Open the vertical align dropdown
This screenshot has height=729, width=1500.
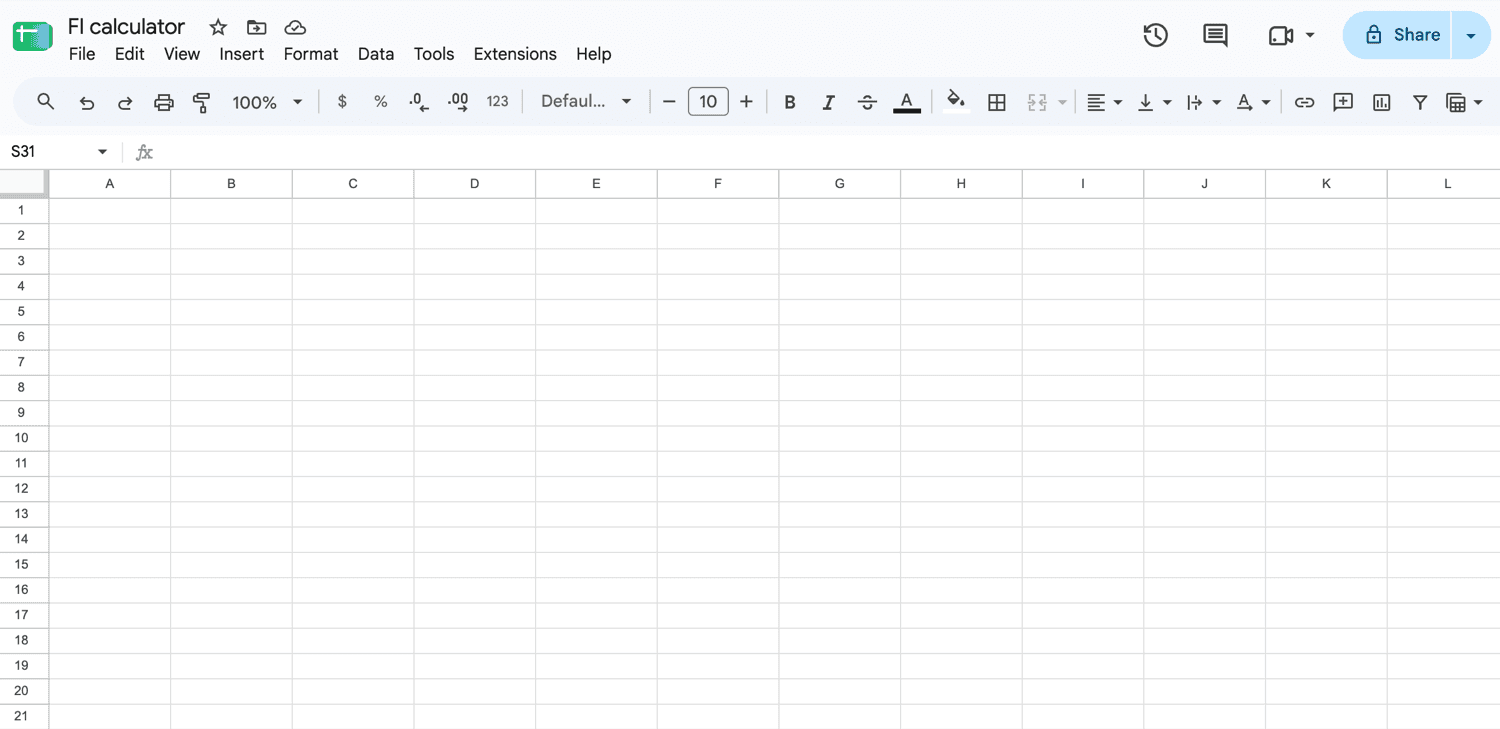point(1154,102)
